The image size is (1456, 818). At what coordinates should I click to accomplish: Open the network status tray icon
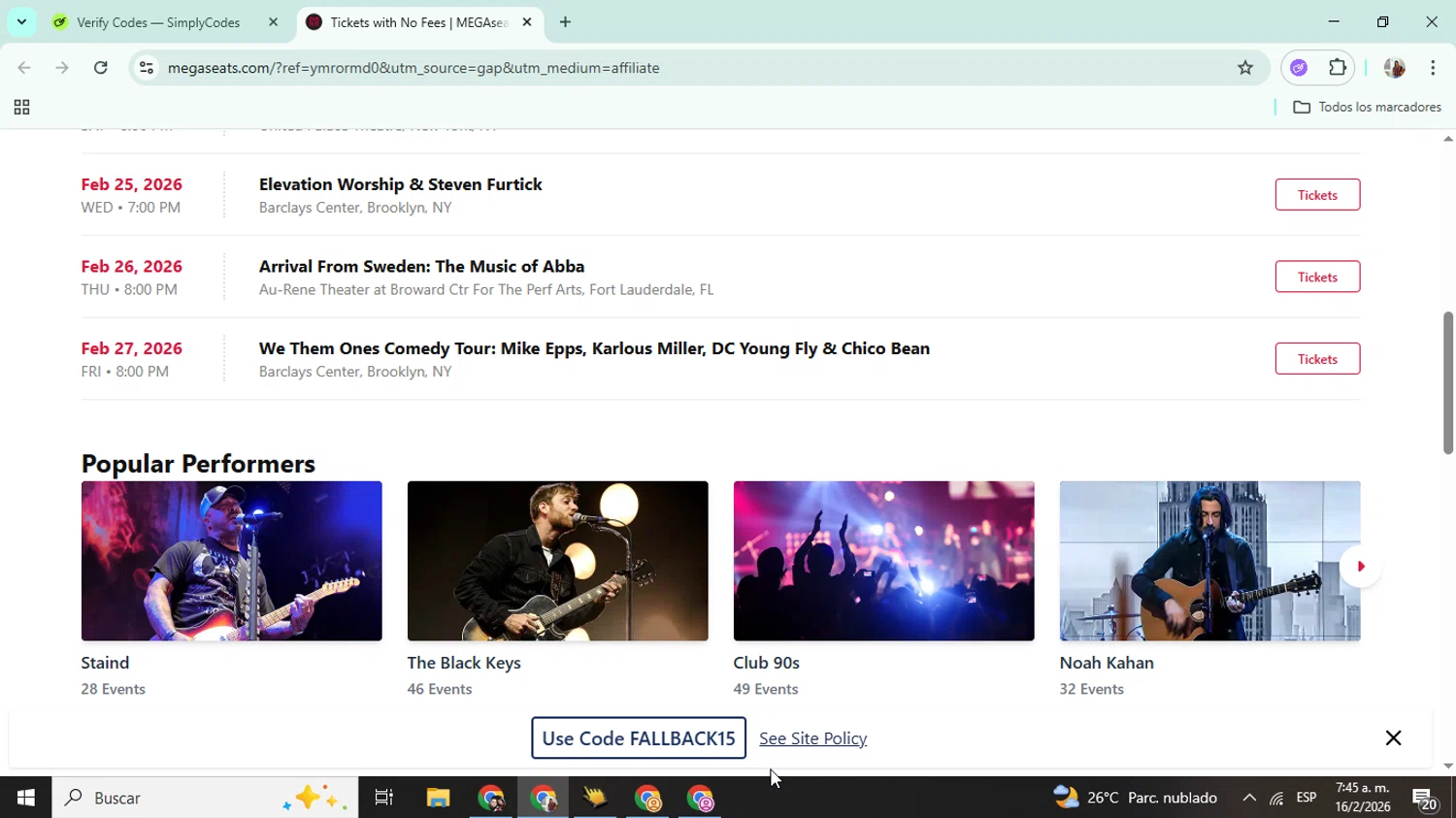click(x=1276, y=799)
